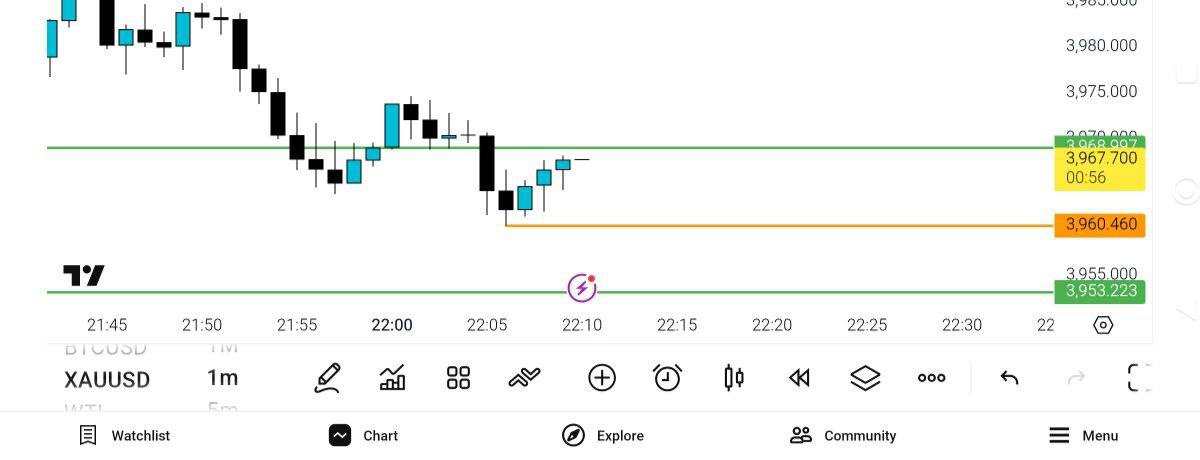Create an alert with the alarm clock
Image resolution: width=1200 pixels, height=460 pixels.
(667, 378)
